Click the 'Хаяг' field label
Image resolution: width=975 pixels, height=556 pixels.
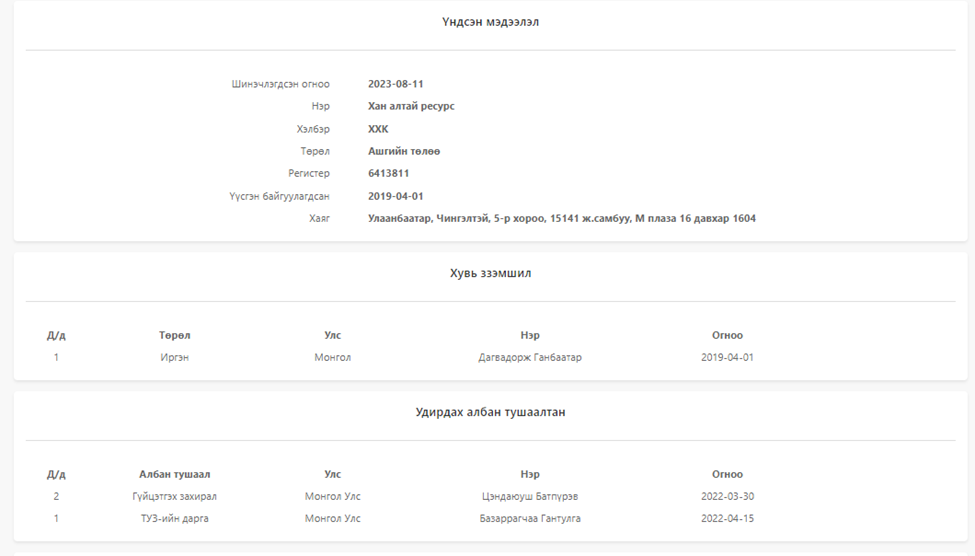[x=320, y=218]
